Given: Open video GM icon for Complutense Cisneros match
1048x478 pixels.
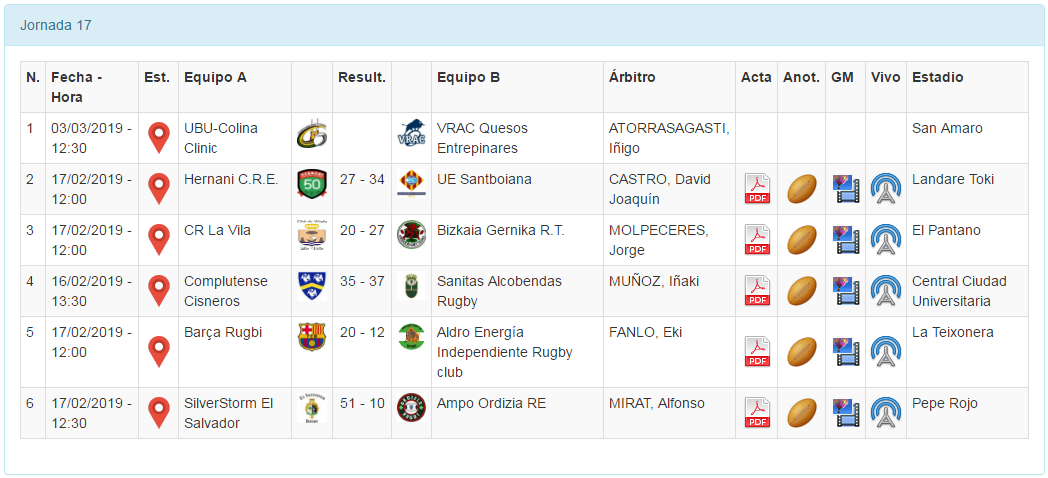Looking at the screenshot, I should pos(846,291).
